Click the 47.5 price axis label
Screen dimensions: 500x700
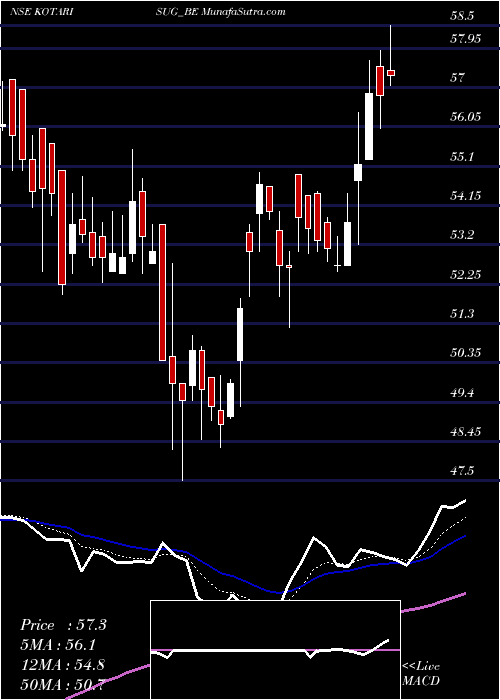(x=462, y=471)
